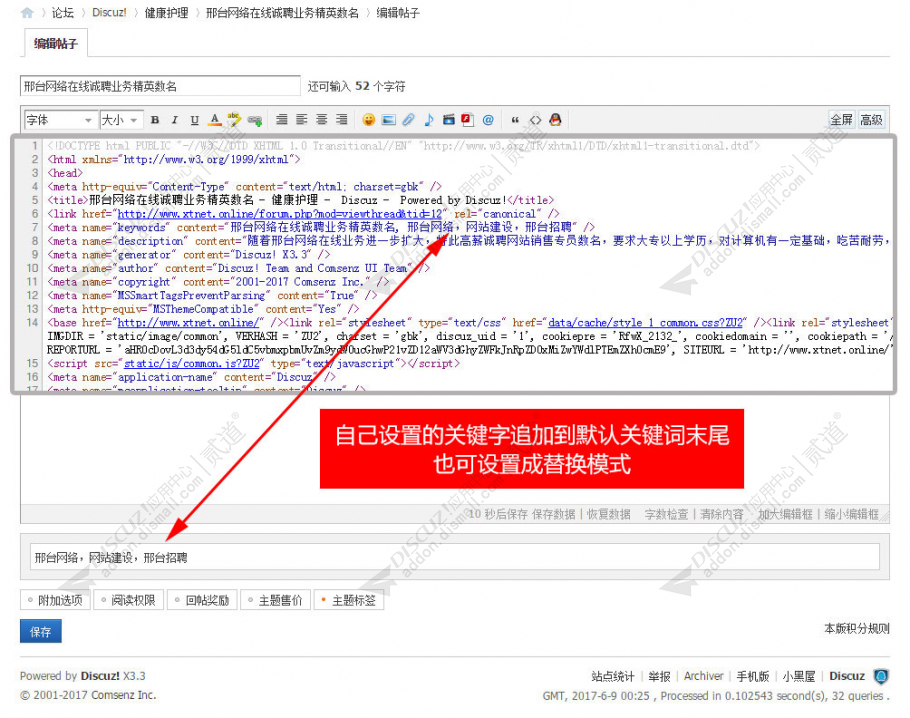
Task: Toggle italic formatting in editor toolbar
Action: click(174, 120)
